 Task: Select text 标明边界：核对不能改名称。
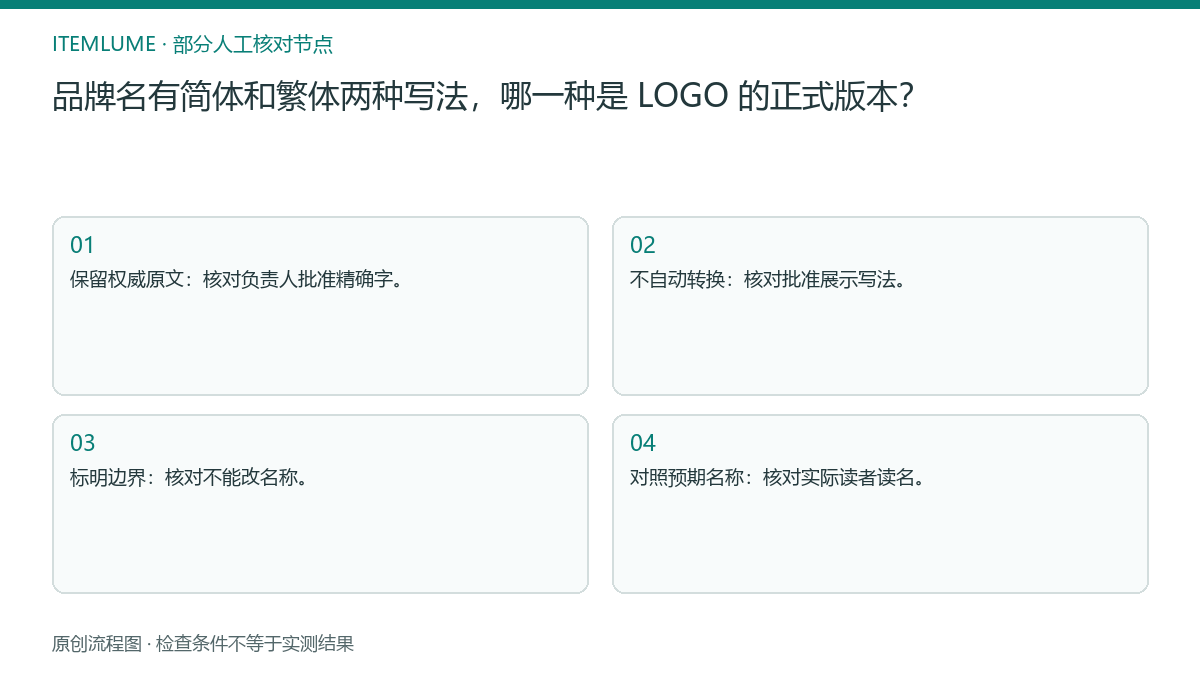click(191, 477)
